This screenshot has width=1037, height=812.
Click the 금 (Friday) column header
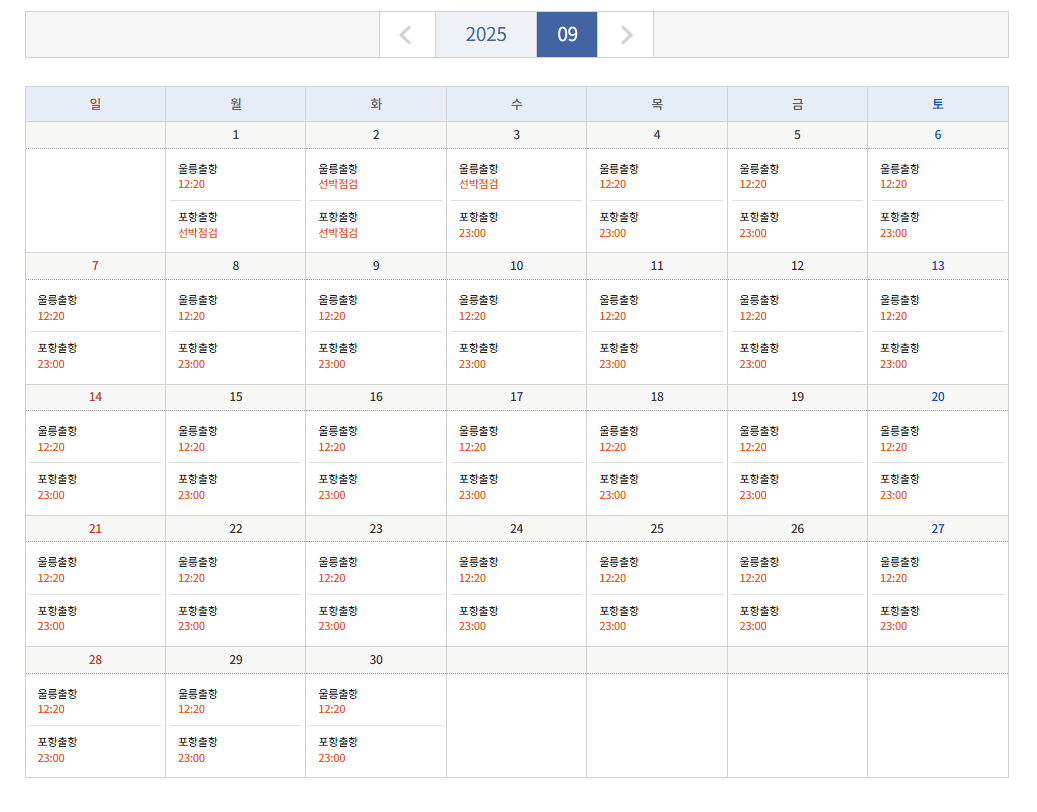point(797,104)
